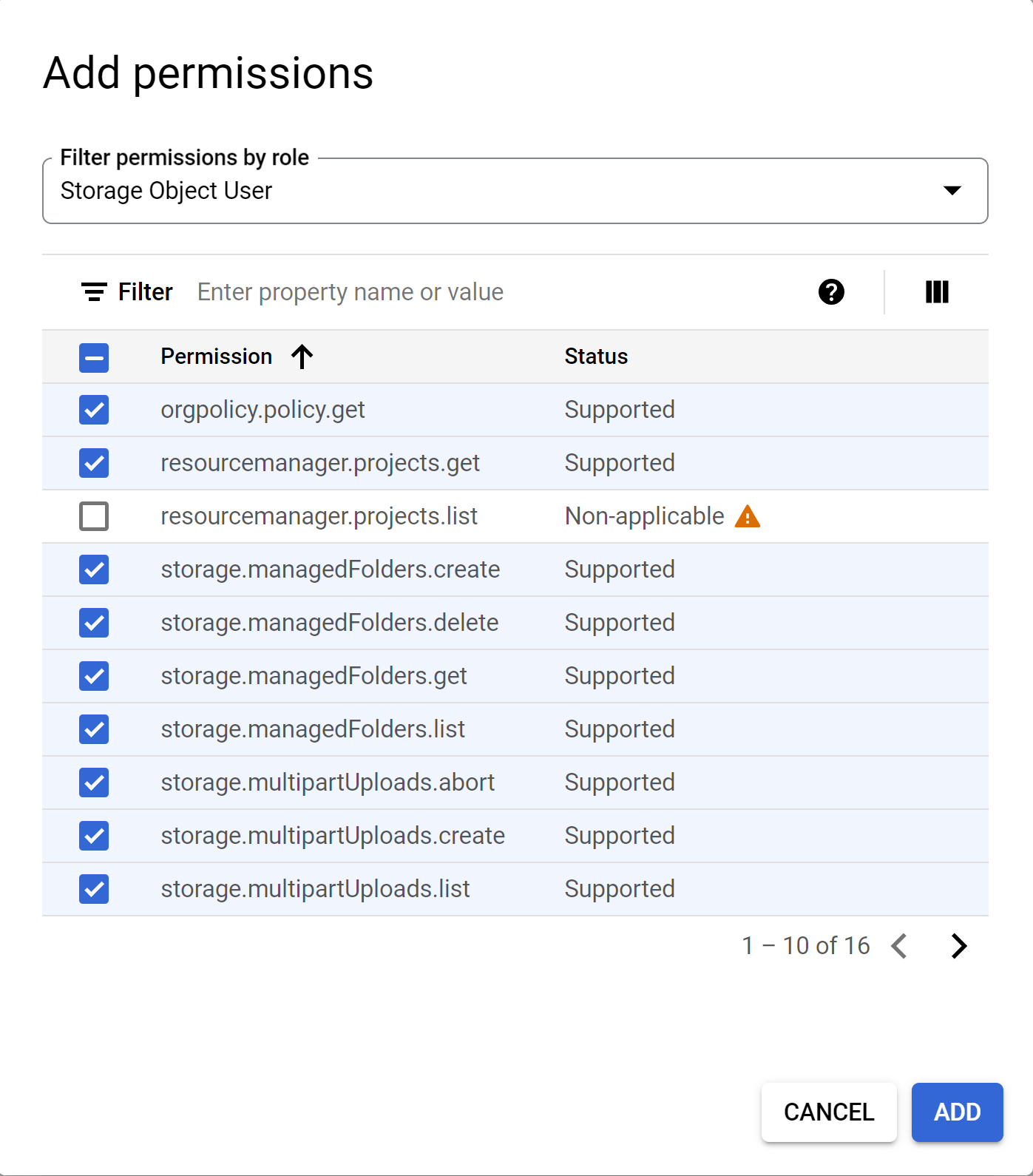Uncheck the orgpolicy.policy.get permission
The image size is (1033, 1176).
point(94,410)
